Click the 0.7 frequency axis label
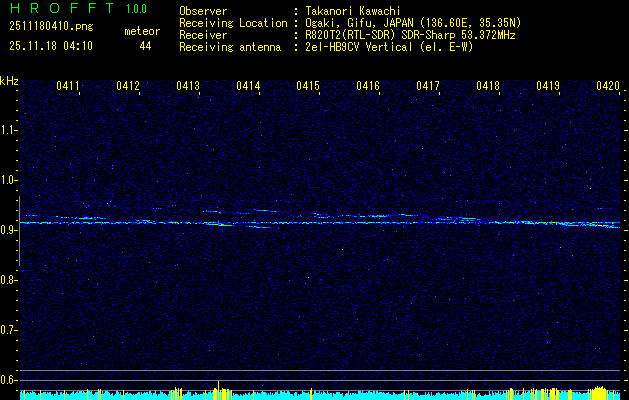The width and height of the screenshot is (629, 400). 9,330
